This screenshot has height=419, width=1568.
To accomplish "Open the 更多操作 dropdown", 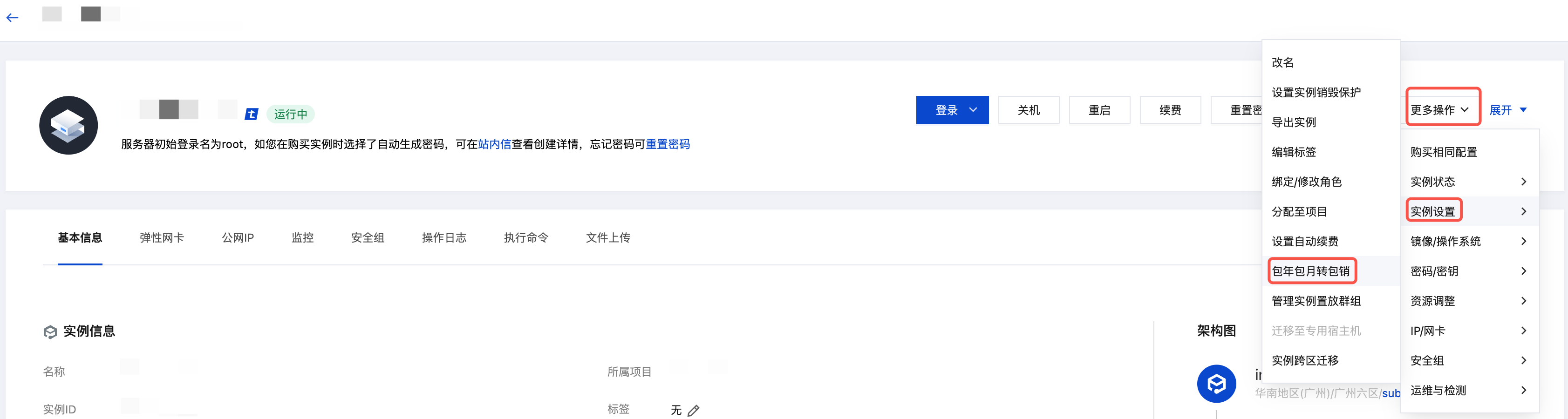I will coord(1440,110).
